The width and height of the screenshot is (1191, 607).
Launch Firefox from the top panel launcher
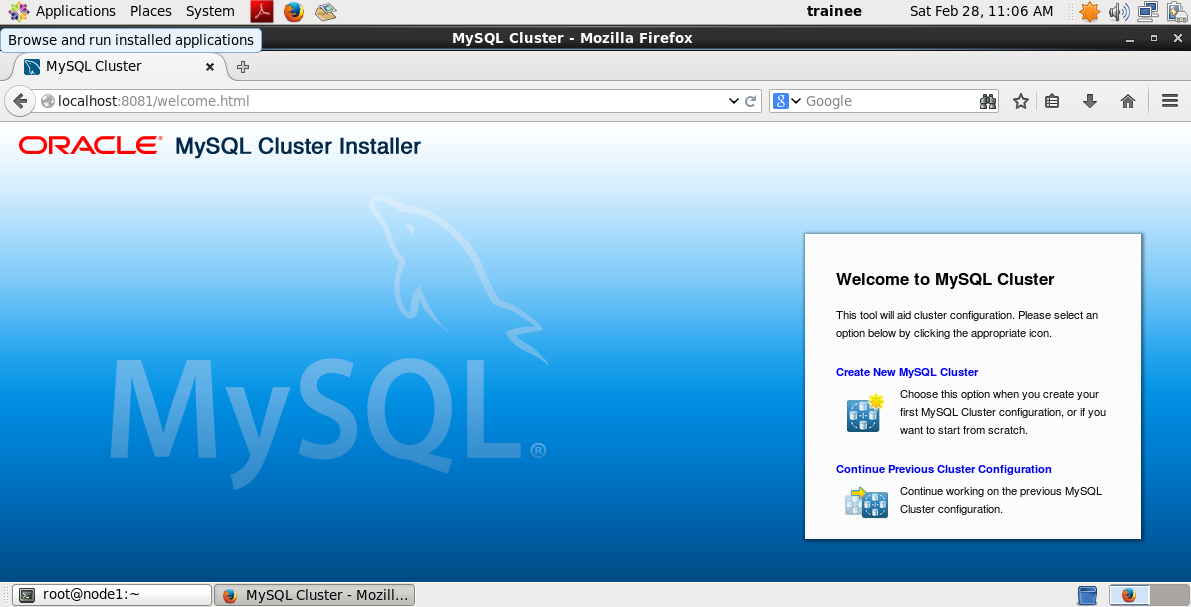click(x=293, y=12)
